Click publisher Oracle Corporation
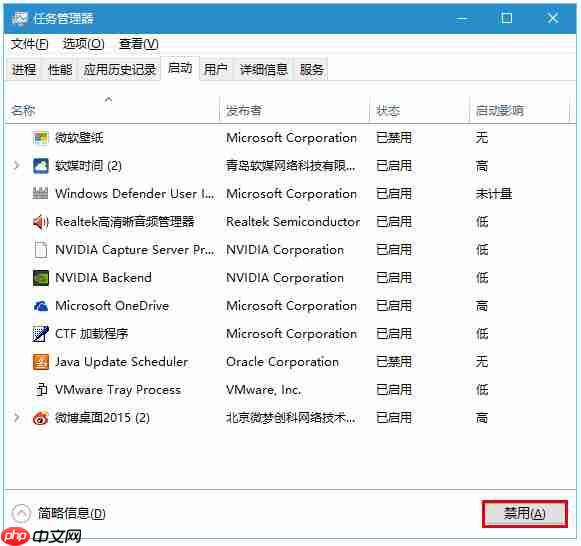Image resolution: width=581 pixels, height=546 pixels. click(x=282, y=362)
